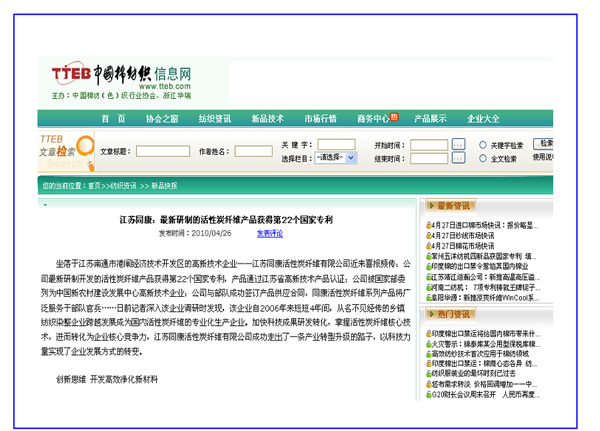The height and width of the screenshot is (431, 600).
Task: Select the 全文检索 radio button
Action: click(483, 158)
